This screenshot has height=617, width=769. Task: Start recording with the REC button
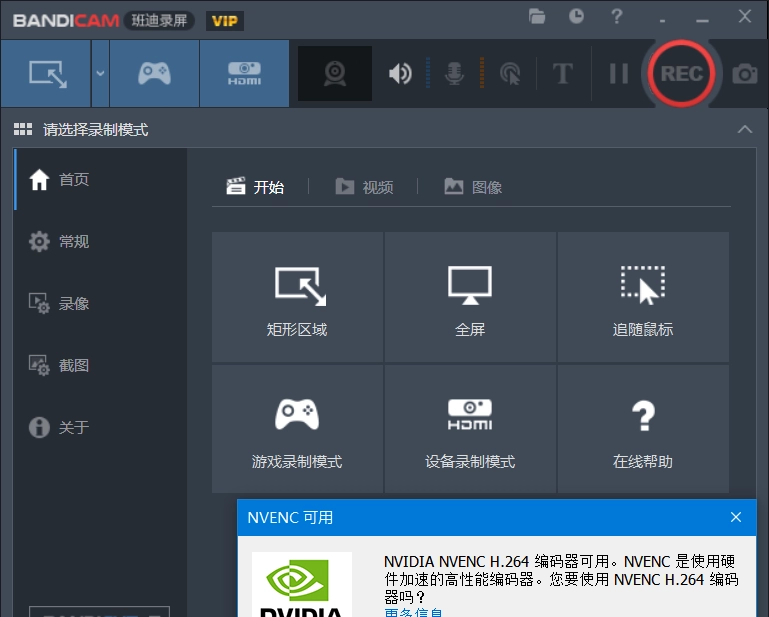tap(681, 74)
